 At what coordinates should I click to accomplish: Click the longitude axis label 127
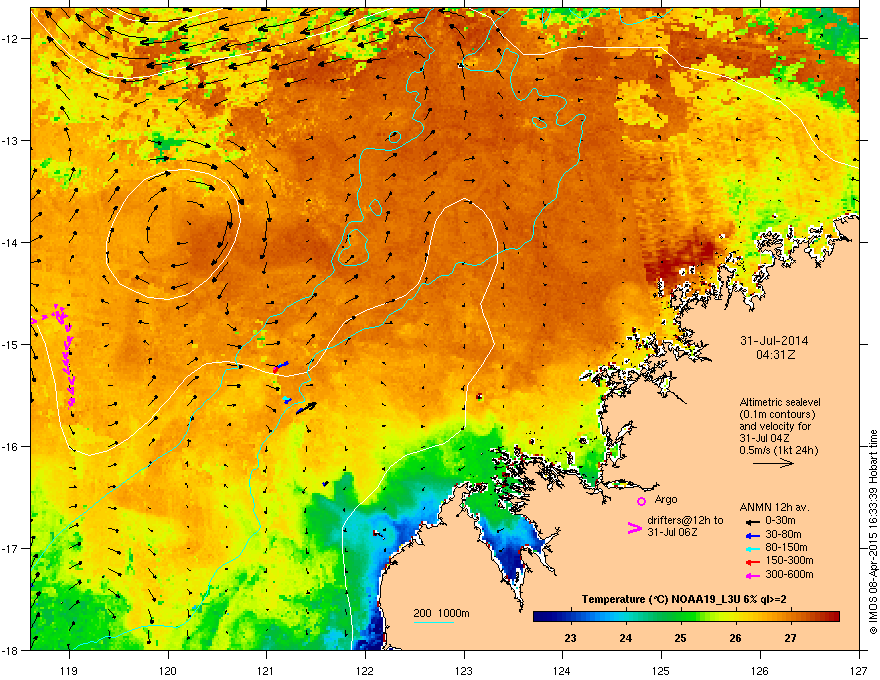859,670
